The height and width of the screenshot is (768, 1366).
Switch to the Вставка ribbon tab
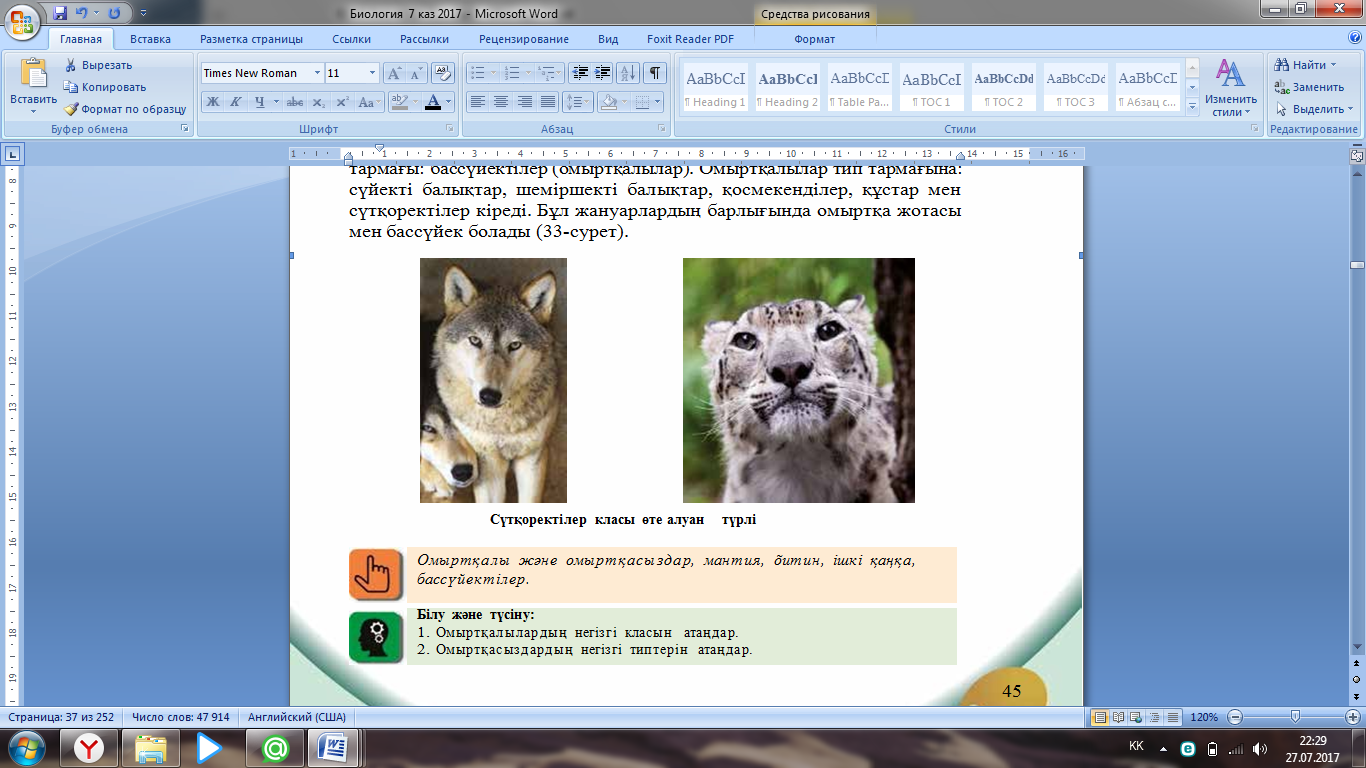coord(150,39)
